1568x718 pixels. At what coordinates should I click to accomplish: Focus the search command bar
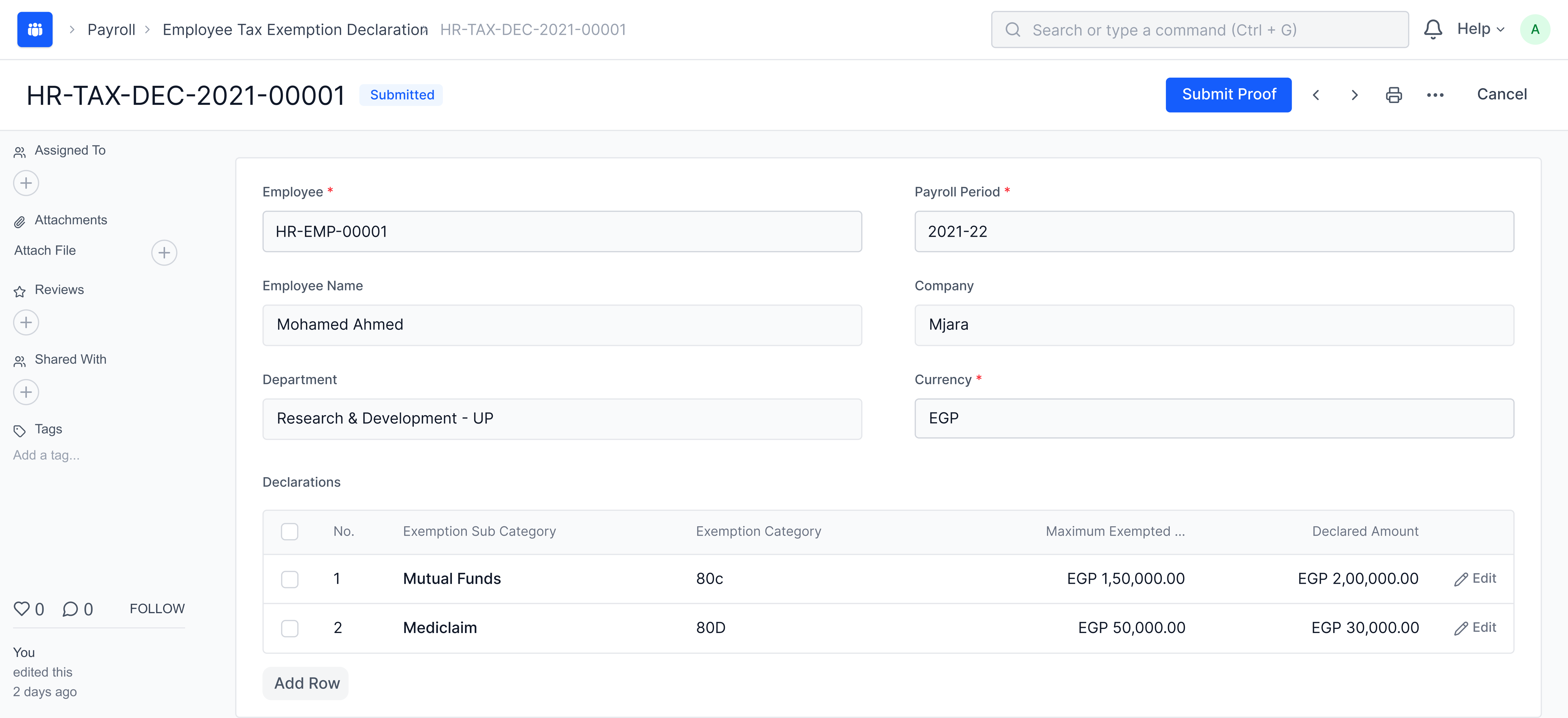[x=1199, y=29]
